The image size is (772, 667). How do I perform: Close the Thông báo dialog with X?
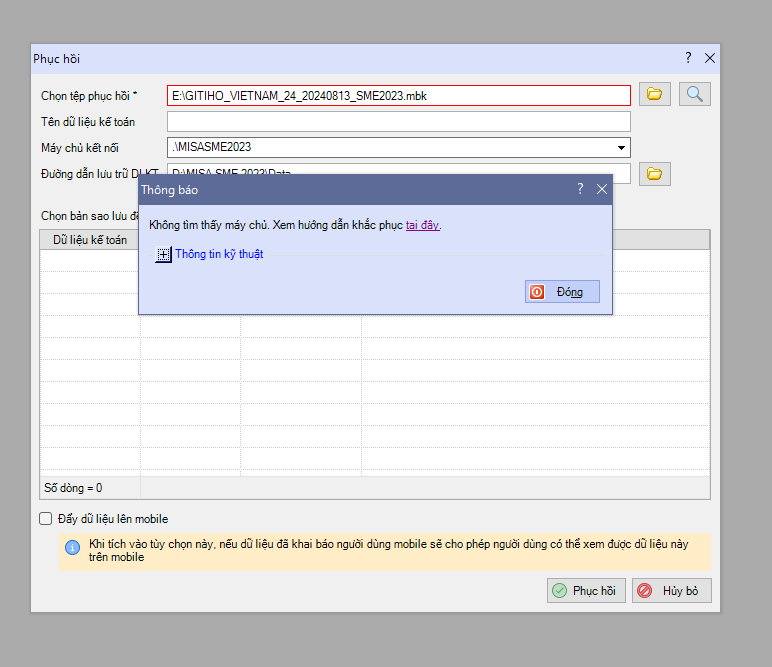pyautogui.click(x=602, y=189)
